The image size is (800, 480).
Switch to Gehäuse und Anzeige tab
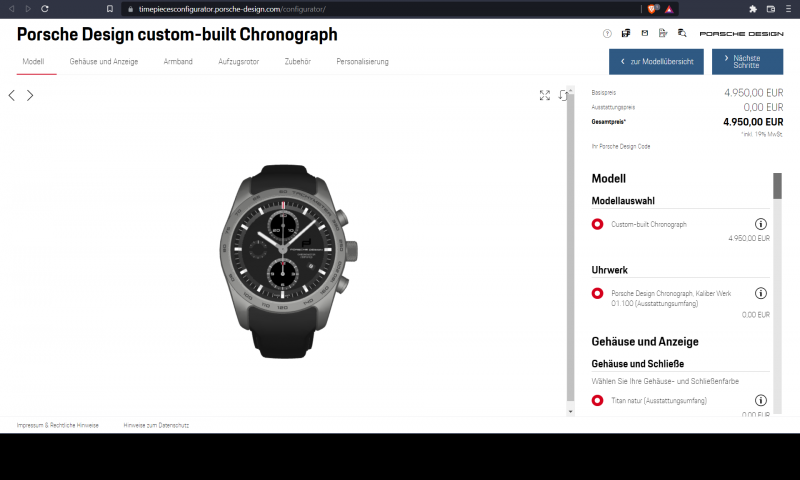pyautogui.click(x=103, y=62)
